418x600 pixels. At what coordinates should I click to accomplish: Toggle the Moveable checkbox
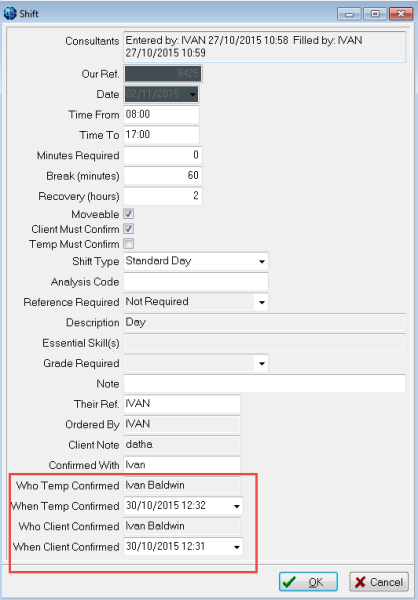click(x=129, y=214)
